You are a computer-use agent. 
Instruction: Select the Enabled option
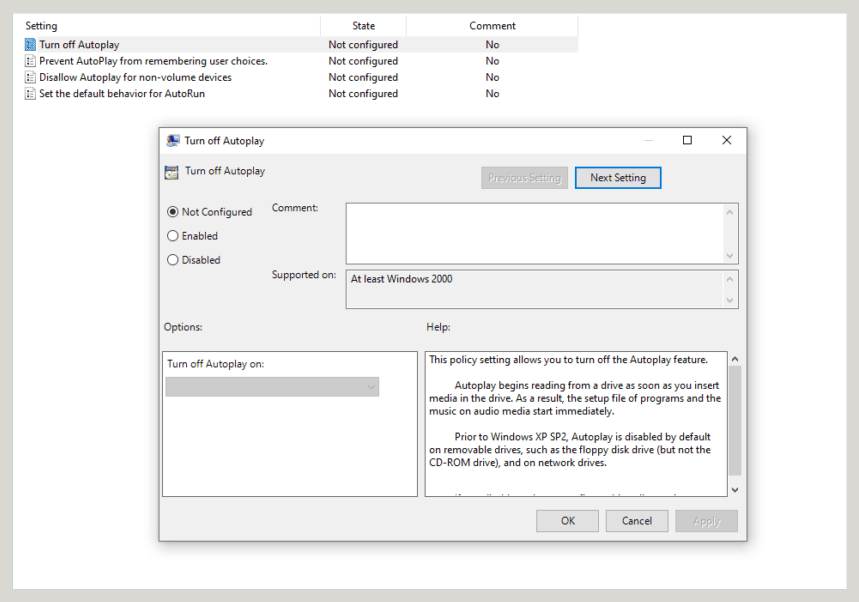[172, 236]
